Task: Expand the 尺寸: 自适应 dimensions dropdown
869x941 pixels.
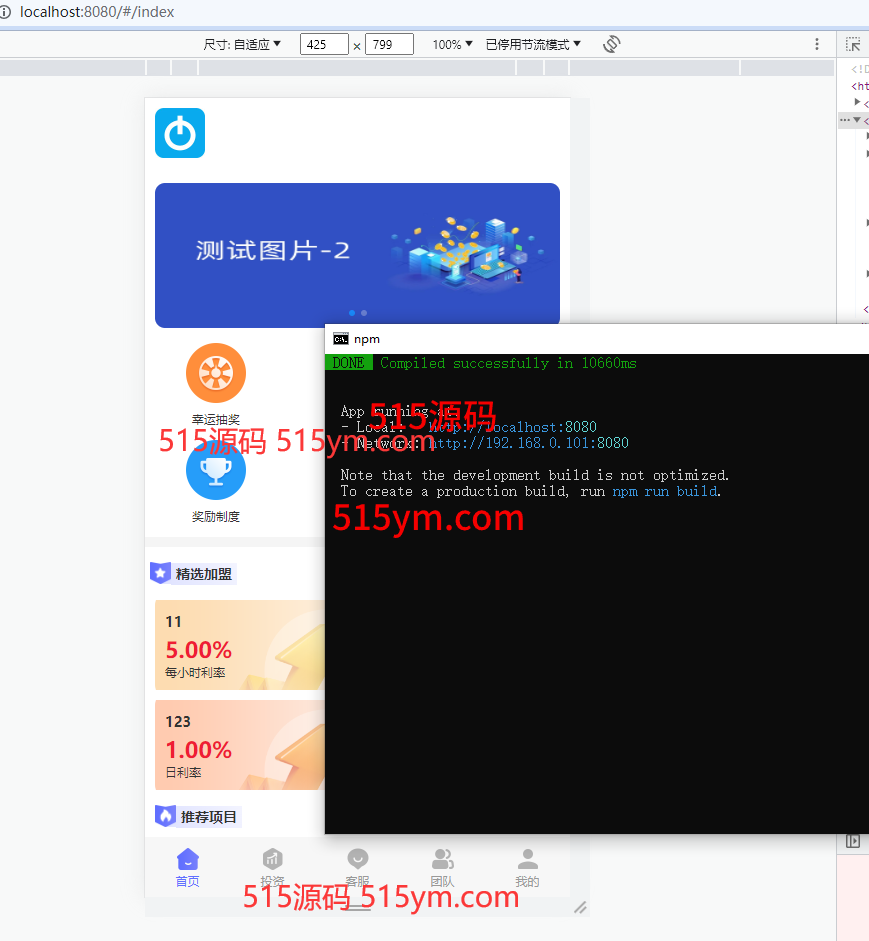Action: point(242,44)
